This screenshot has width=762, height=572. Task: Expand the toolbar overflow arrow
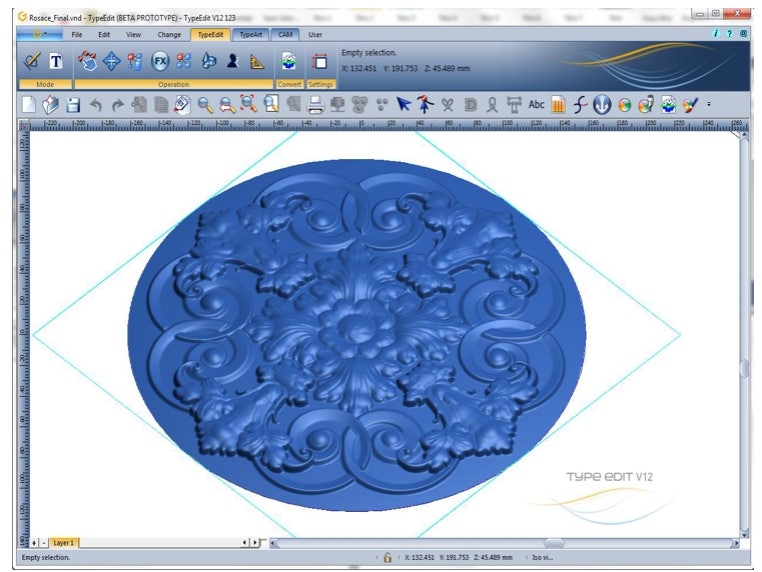click(709, 104)
